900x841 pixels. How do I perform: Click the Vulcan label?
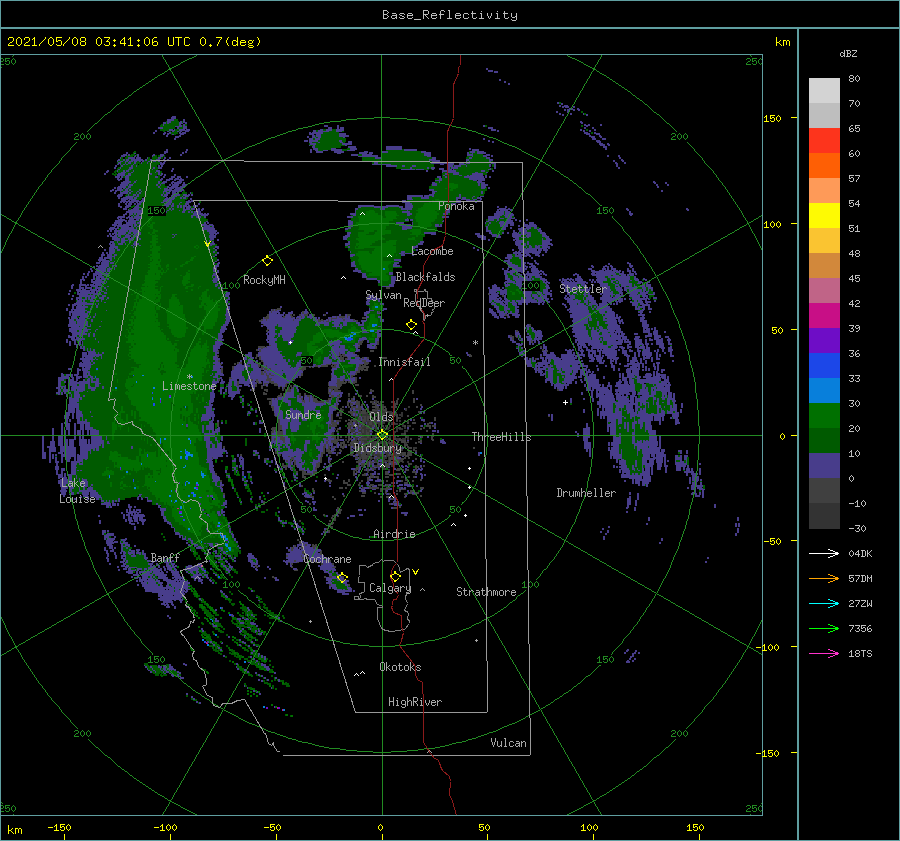pyautogui.click(x=509, y=743)
